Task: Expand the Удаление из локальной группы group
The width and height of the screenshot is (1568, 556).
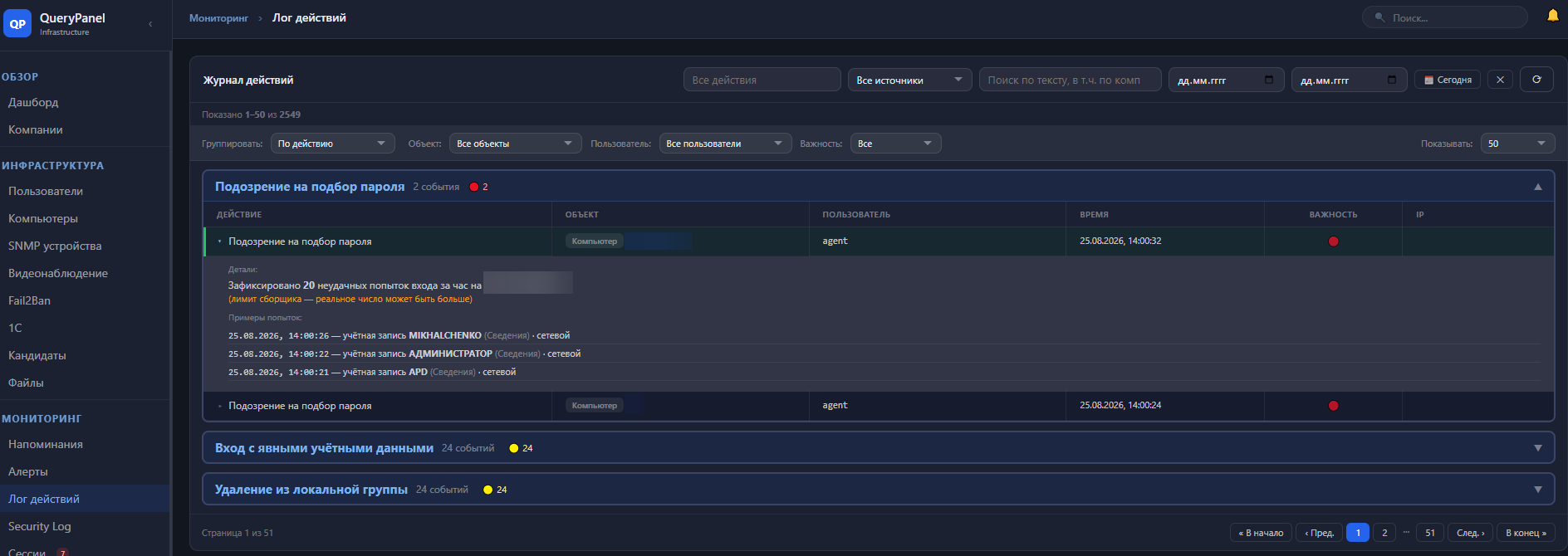Action: (x=1537, y=490)
